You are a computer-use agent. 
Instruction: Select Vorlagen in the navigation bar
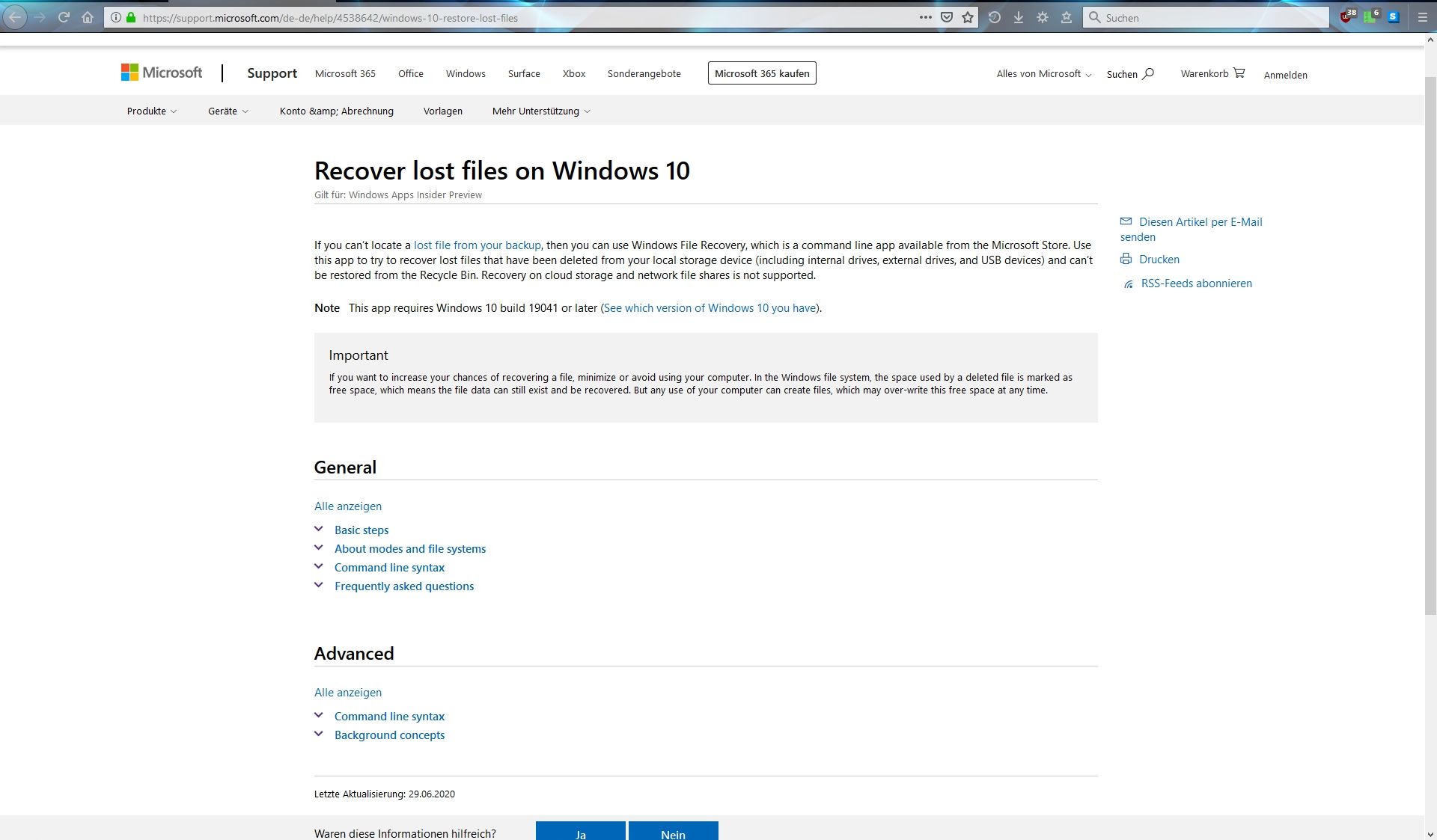[x=442, y=111]
